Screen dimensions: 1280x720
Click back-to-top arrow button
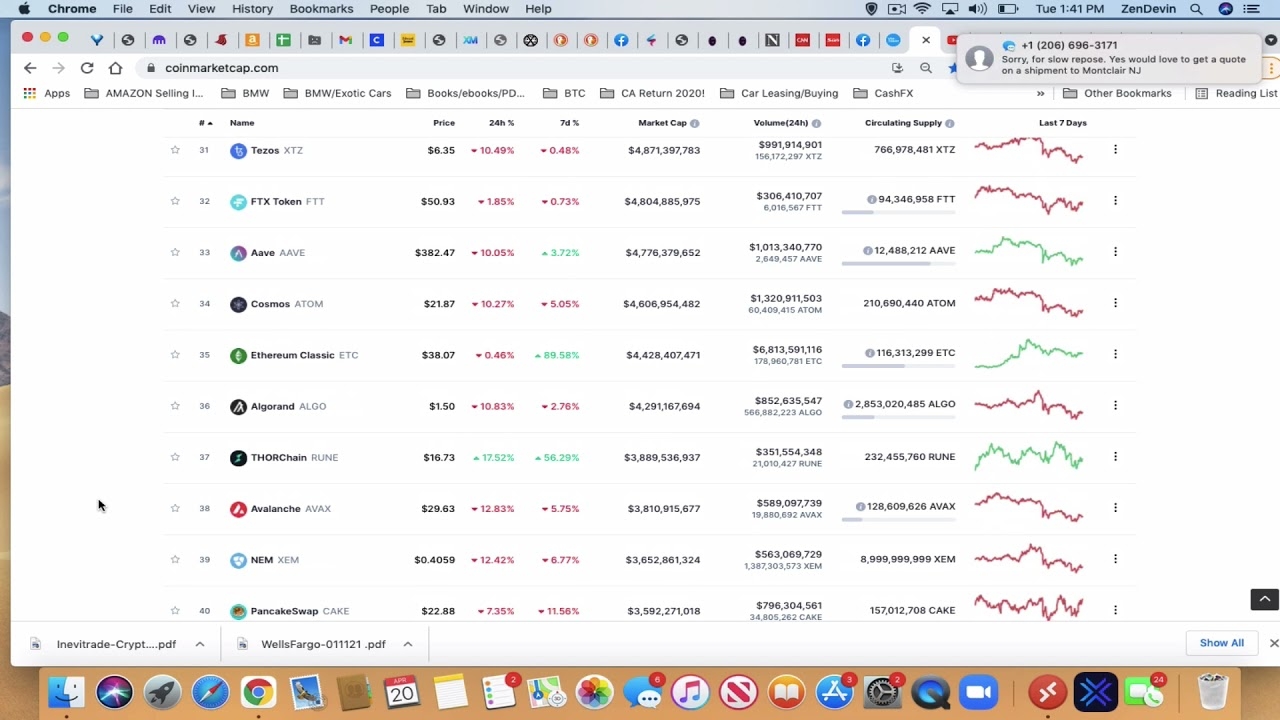(1264, 599)
